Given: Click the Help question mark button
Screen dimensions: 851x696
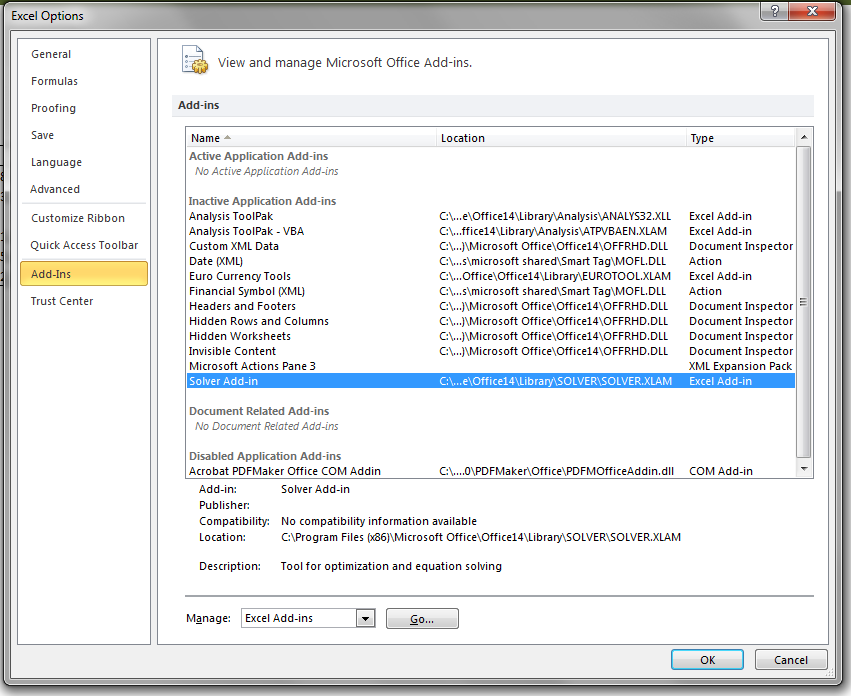Looking at the screenshot, I should 772,13.
